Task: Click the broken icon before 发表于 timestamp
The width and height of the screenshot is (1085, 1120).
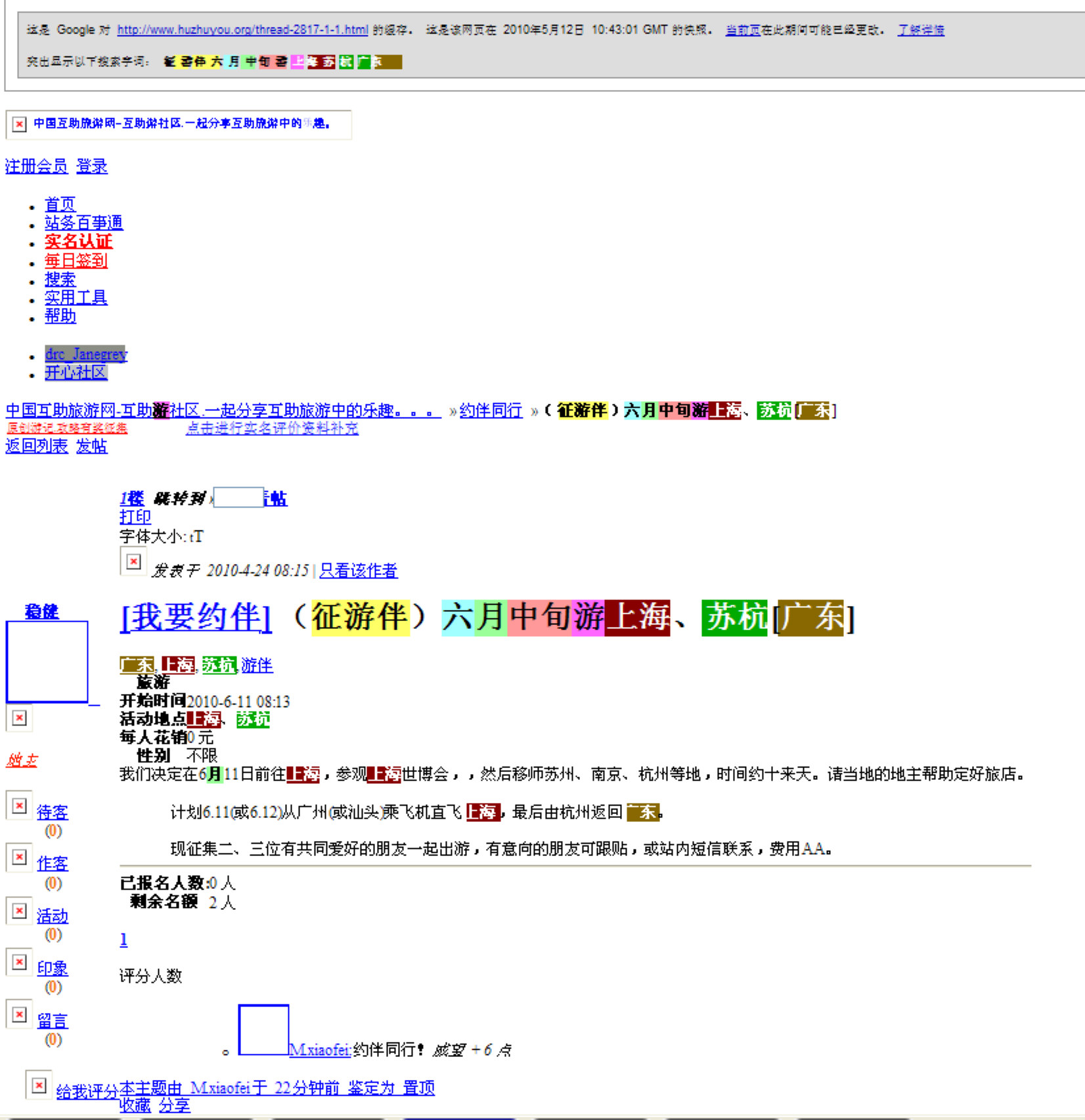Action: click(133, 561)
